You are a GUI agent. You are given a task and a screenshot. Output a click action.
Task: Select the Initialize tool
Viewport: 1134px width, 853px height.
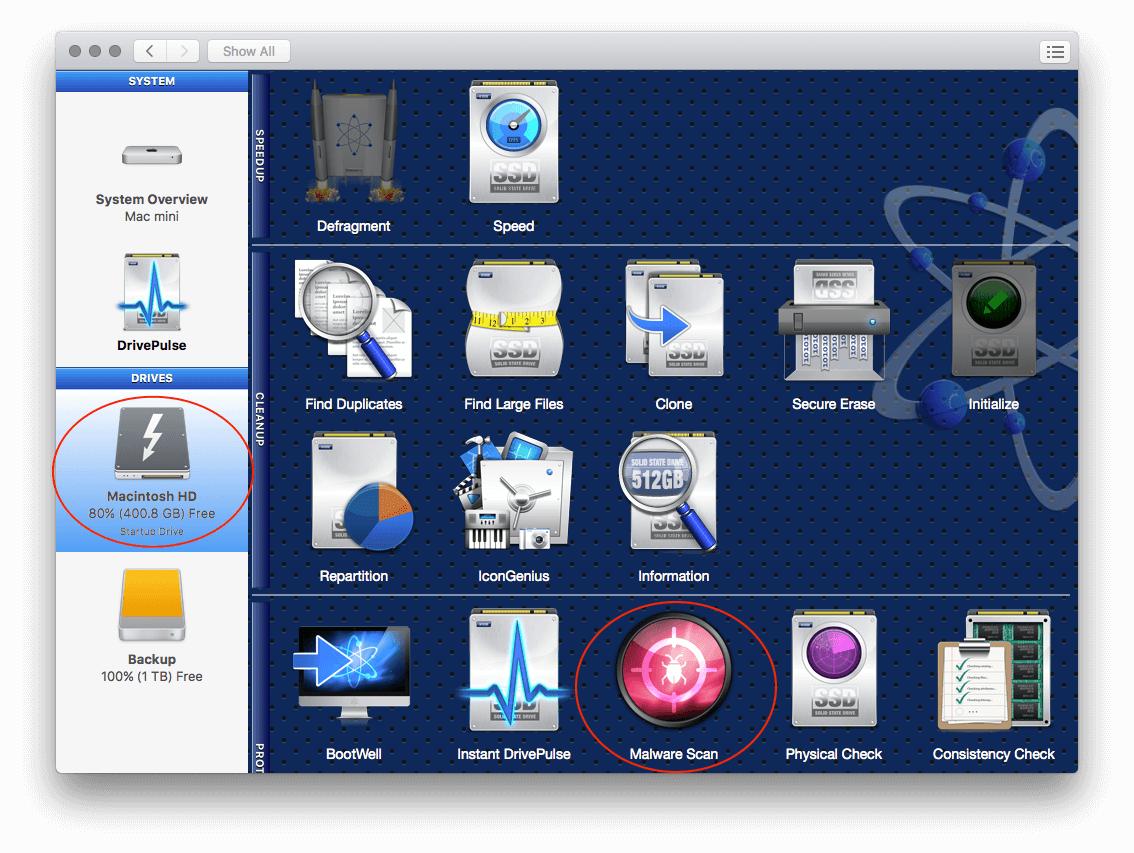click(x=993, y=320)
